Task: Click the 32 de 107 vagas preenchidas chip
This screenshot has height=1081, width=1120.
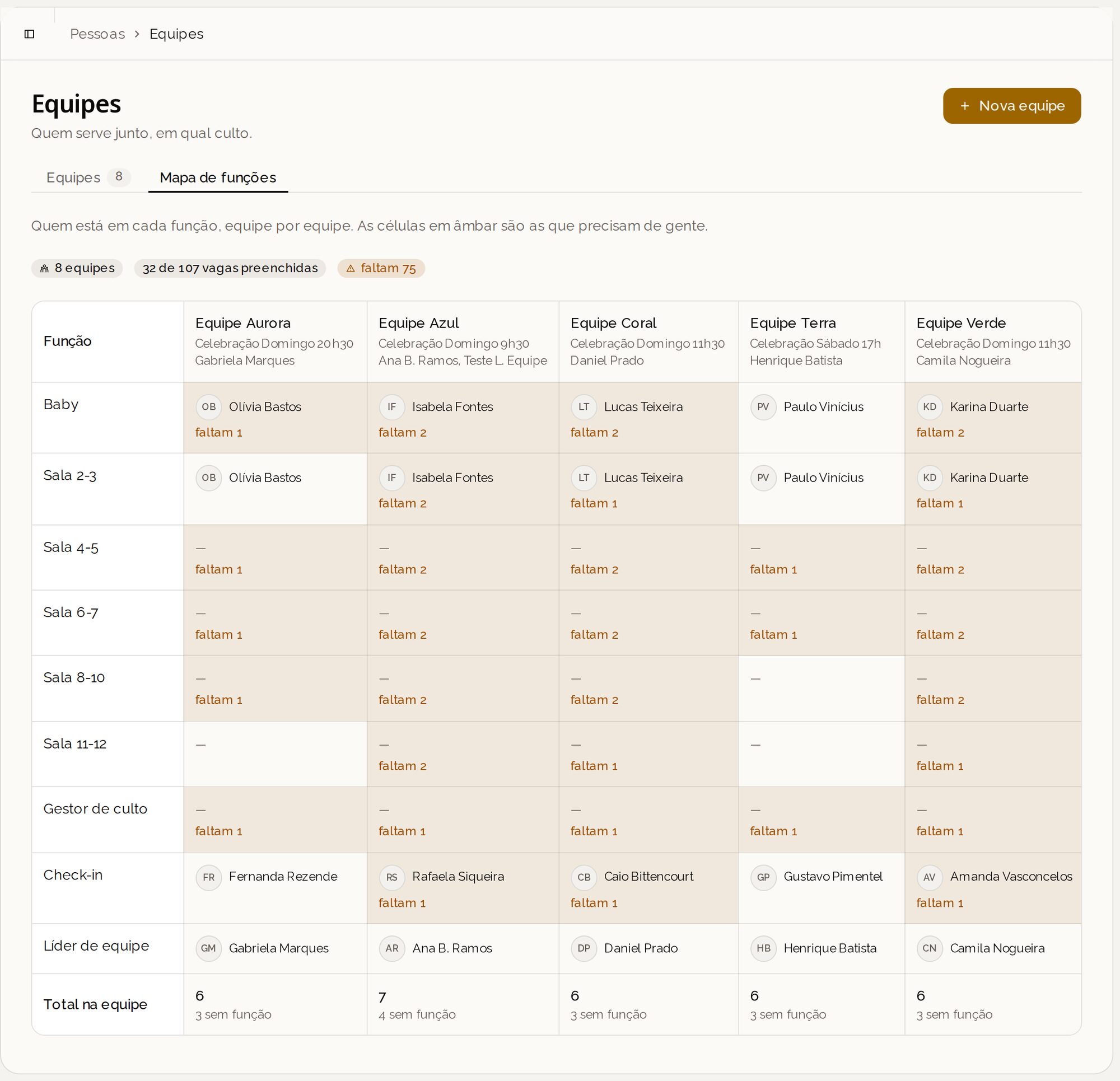Action: pos(230,268)
